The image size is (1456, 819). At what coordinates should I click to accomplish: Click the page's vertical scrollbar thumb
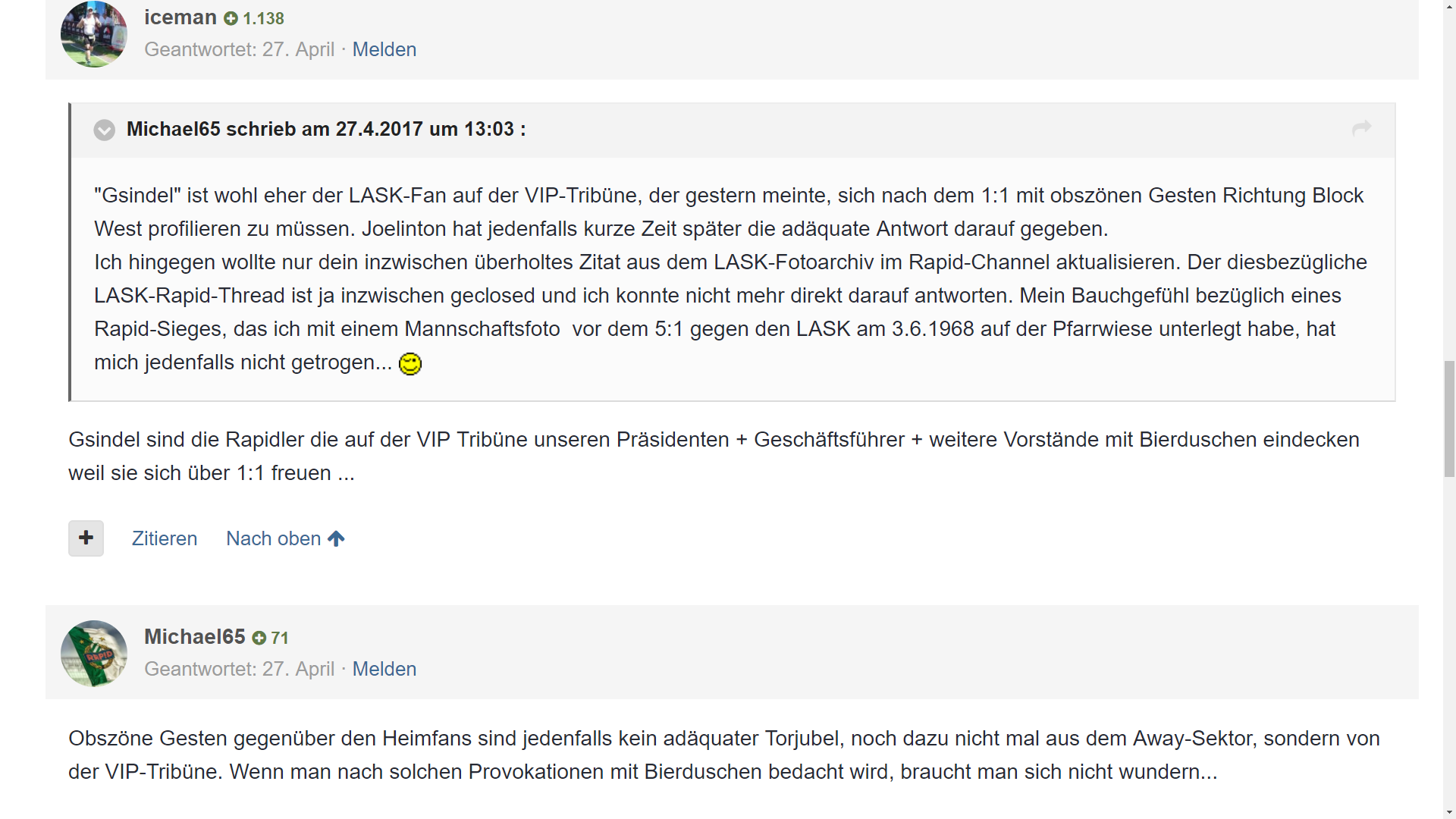pos(1449,419)
